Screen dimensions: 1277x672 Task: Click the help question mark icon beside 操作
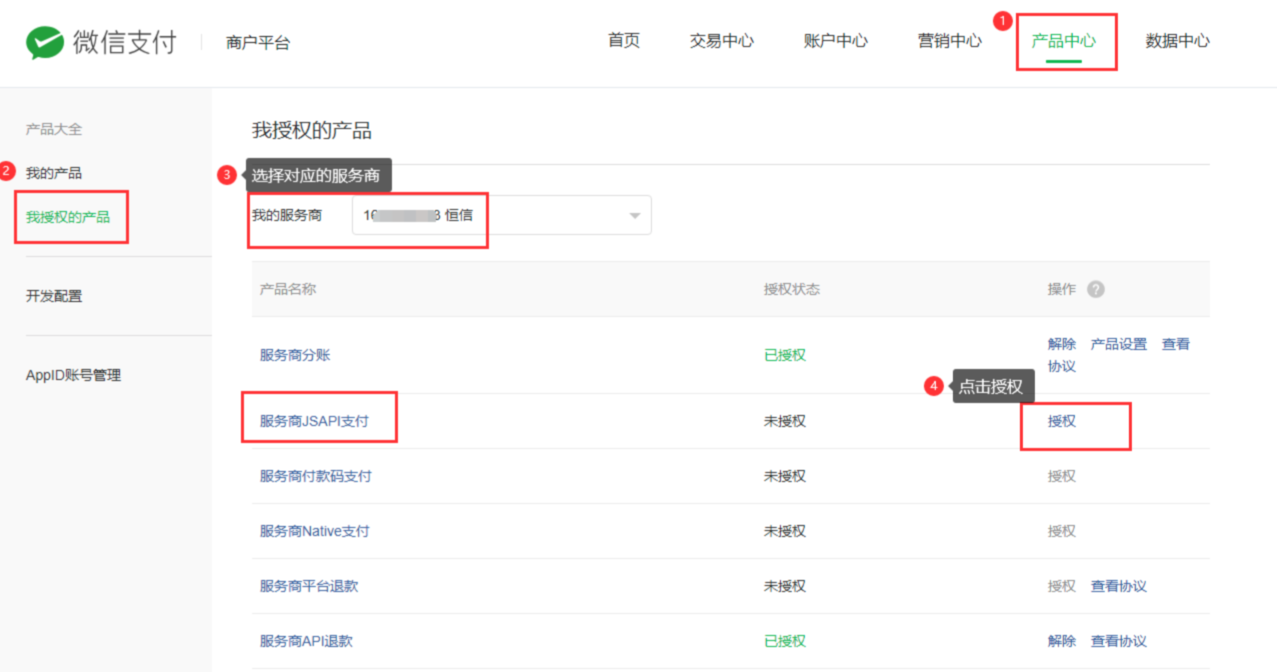1096,289
